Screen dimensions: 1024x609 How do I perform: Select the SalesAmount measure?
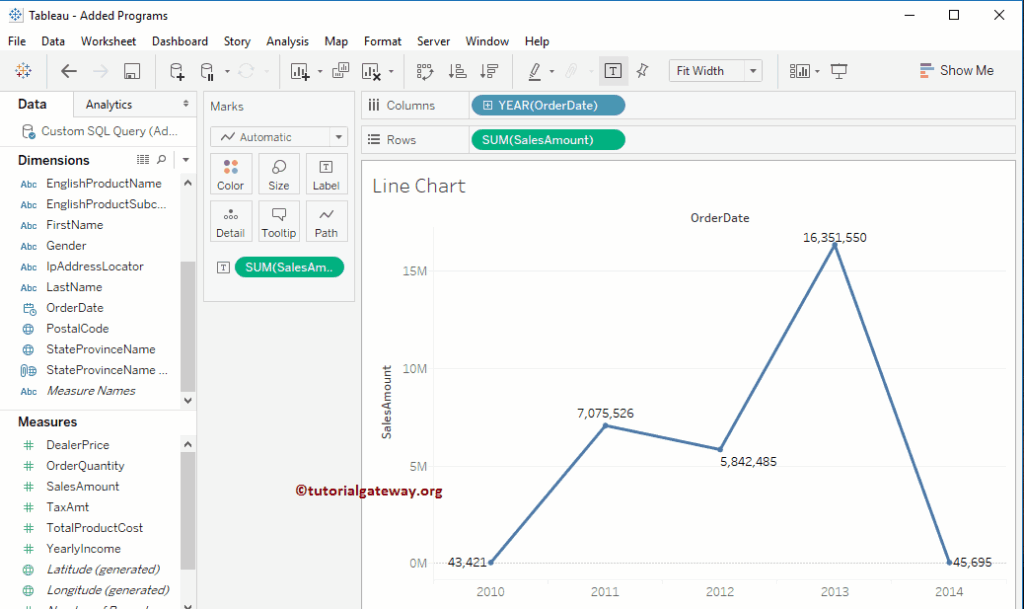click(x=82, y=486)
